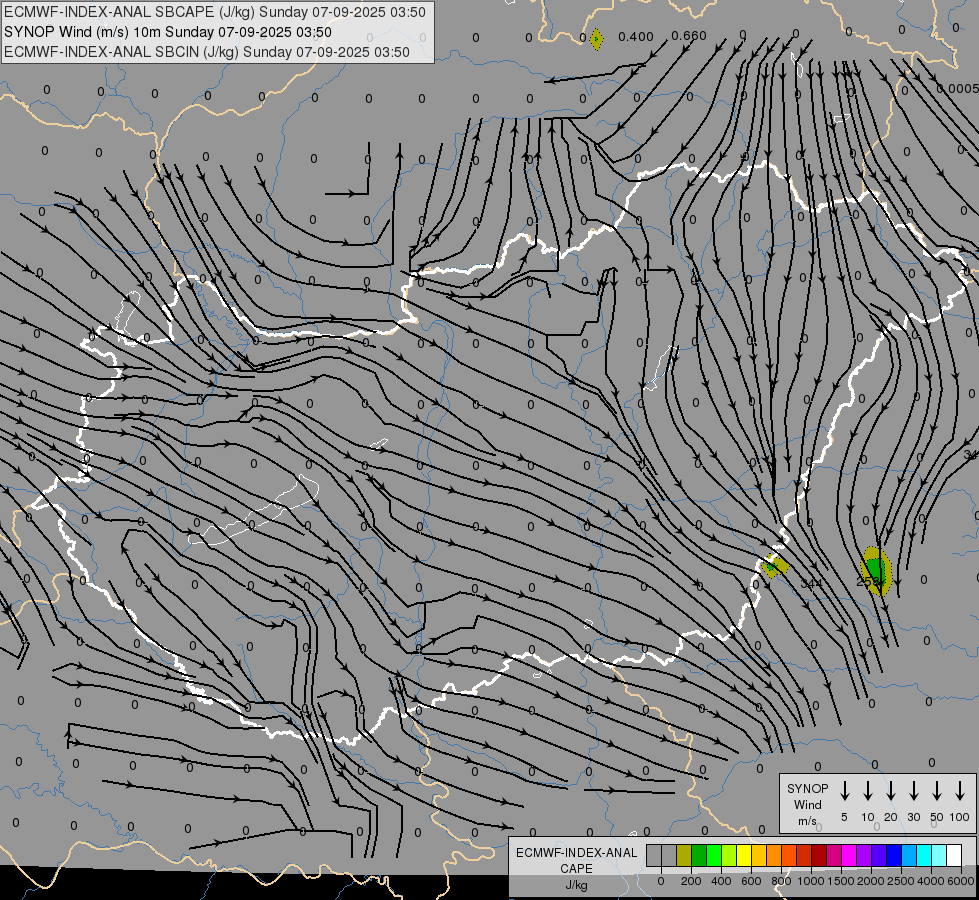The height and width of the screenshot is (900, 979).
Task: Click the 800 tick label on colour scale
Action: 781,881
